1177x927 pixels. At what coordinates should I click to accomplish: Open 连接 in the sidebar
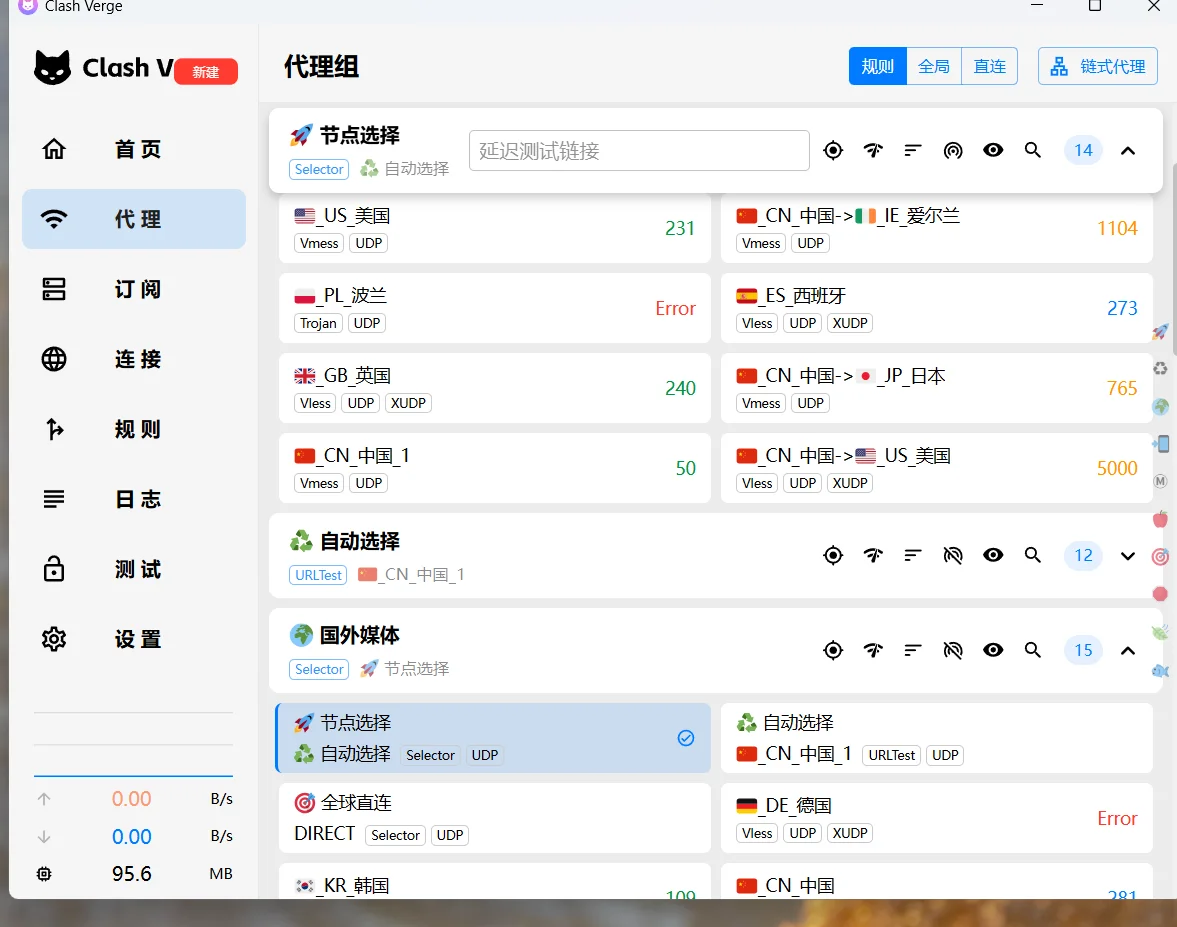point(134,360)
